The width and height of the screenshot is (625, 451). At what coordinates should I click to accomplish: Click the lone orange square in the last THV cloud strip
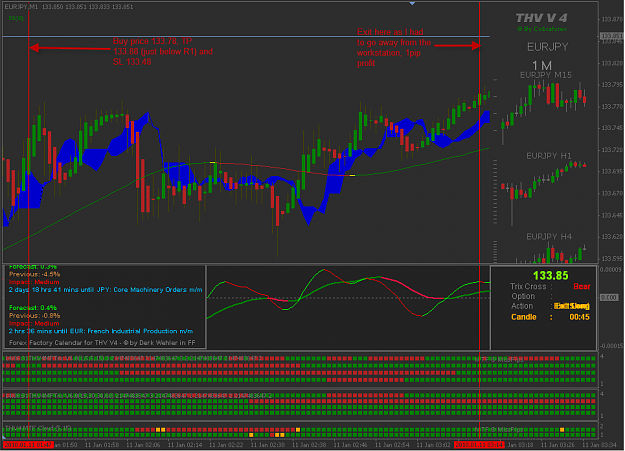(x=562, y=430)
